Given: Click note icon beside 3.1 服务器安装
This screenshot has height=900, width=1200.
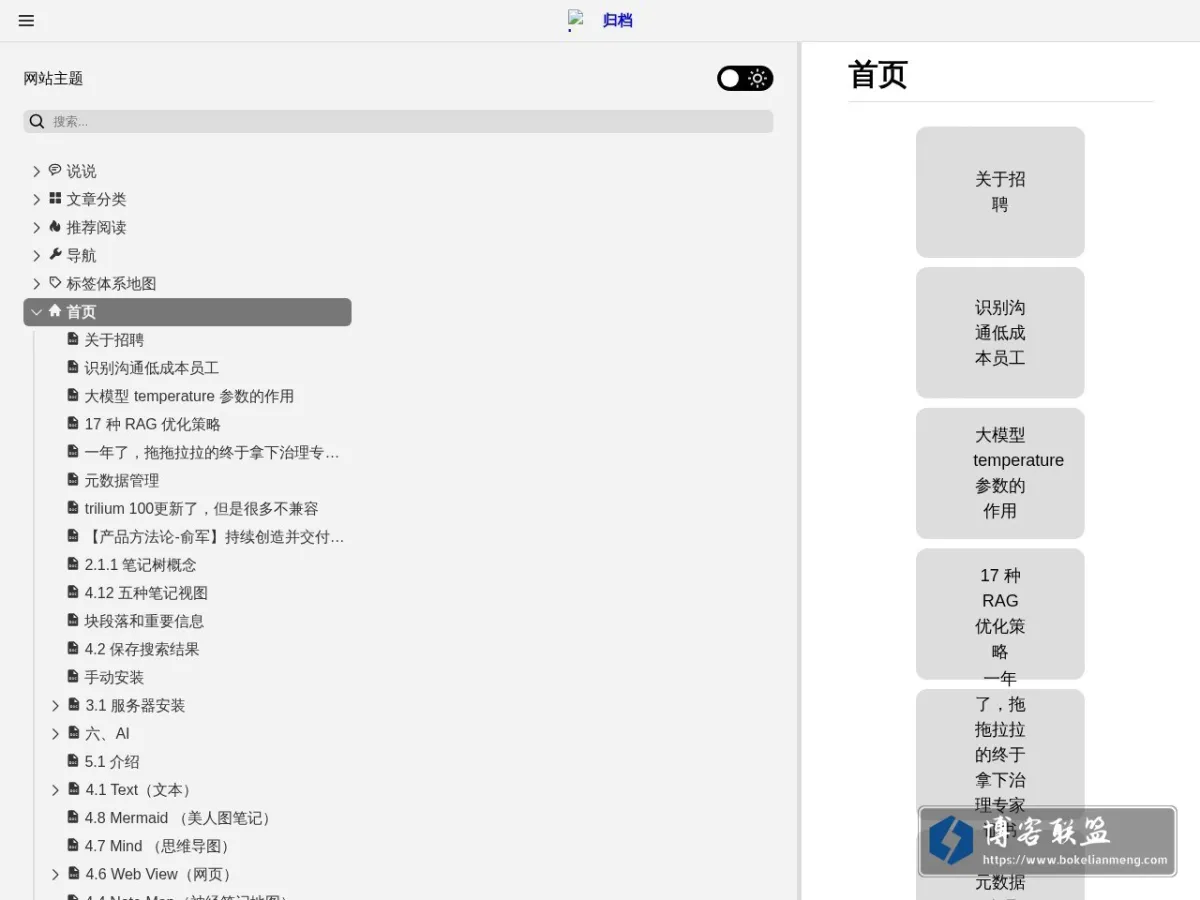Looking at the screenshot, I should (x=74, y=704).
